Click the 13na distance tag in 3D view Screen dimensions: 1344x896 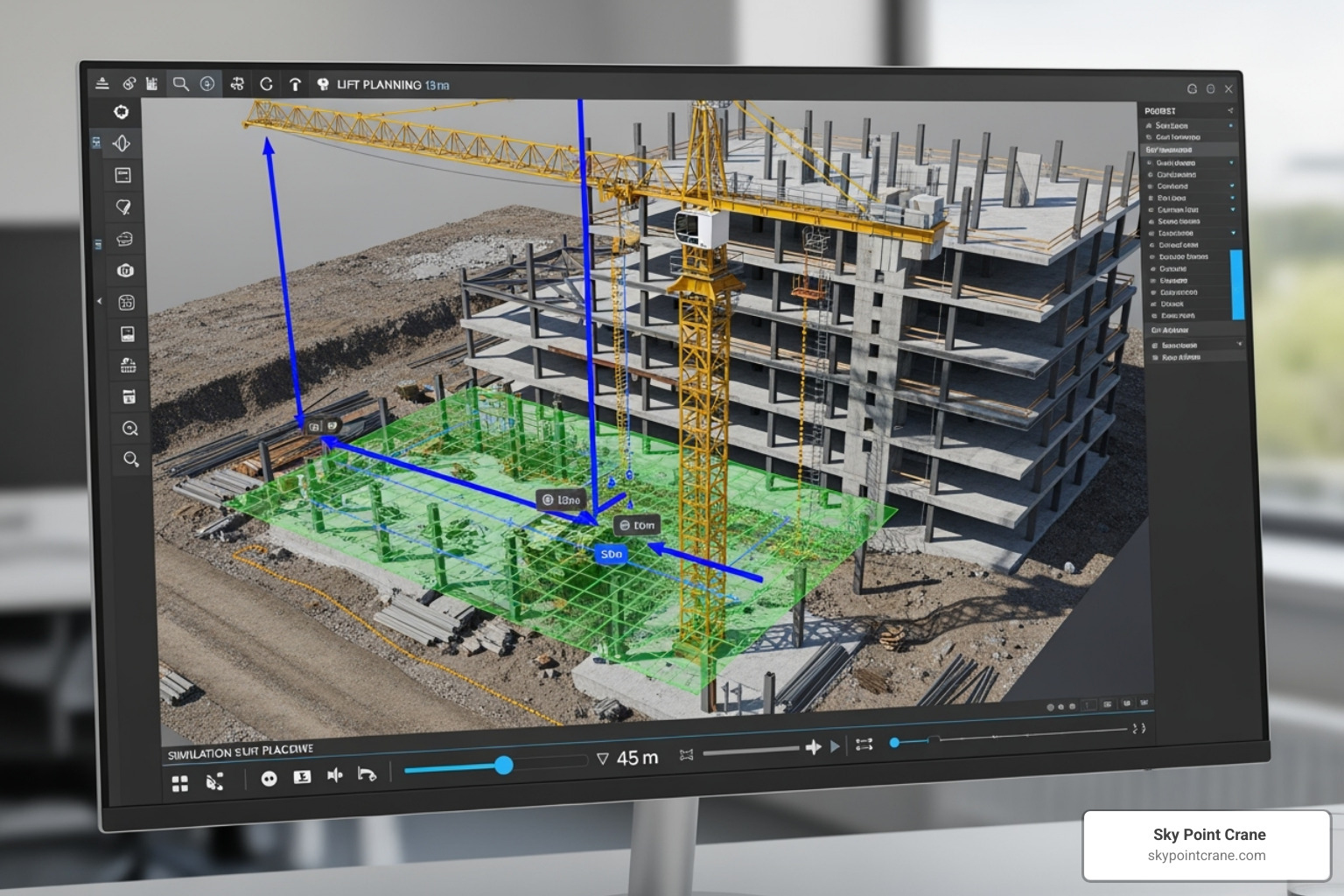pyautogui.click(x=561, y=500)
